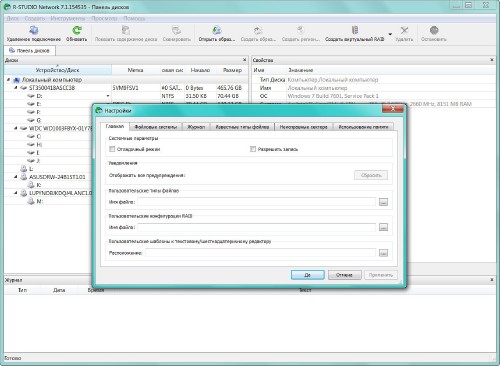Select drive D: partition in the tree

39,96
